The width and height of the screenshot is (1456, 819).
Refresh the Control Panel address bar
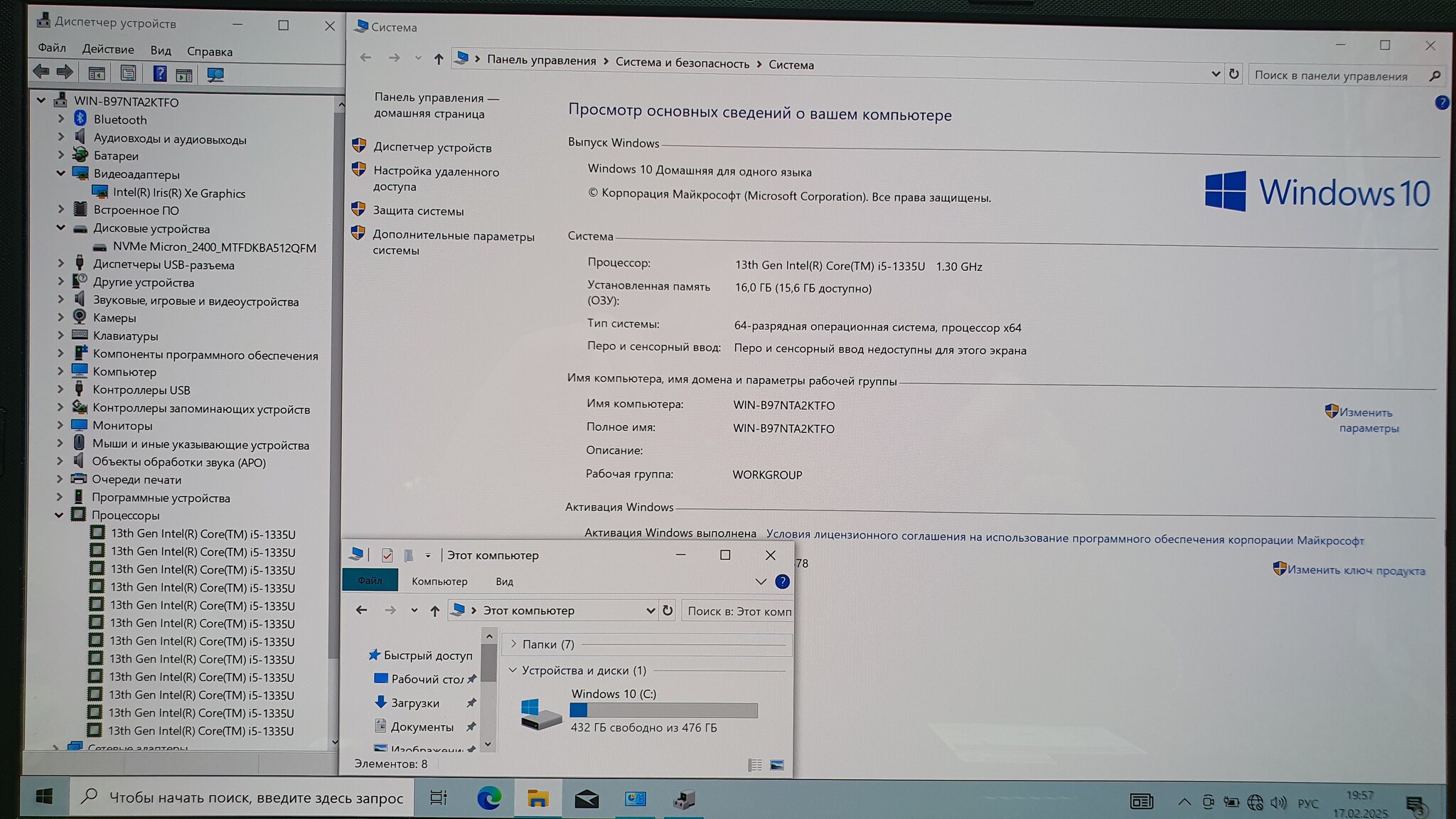coord(1233,74)
